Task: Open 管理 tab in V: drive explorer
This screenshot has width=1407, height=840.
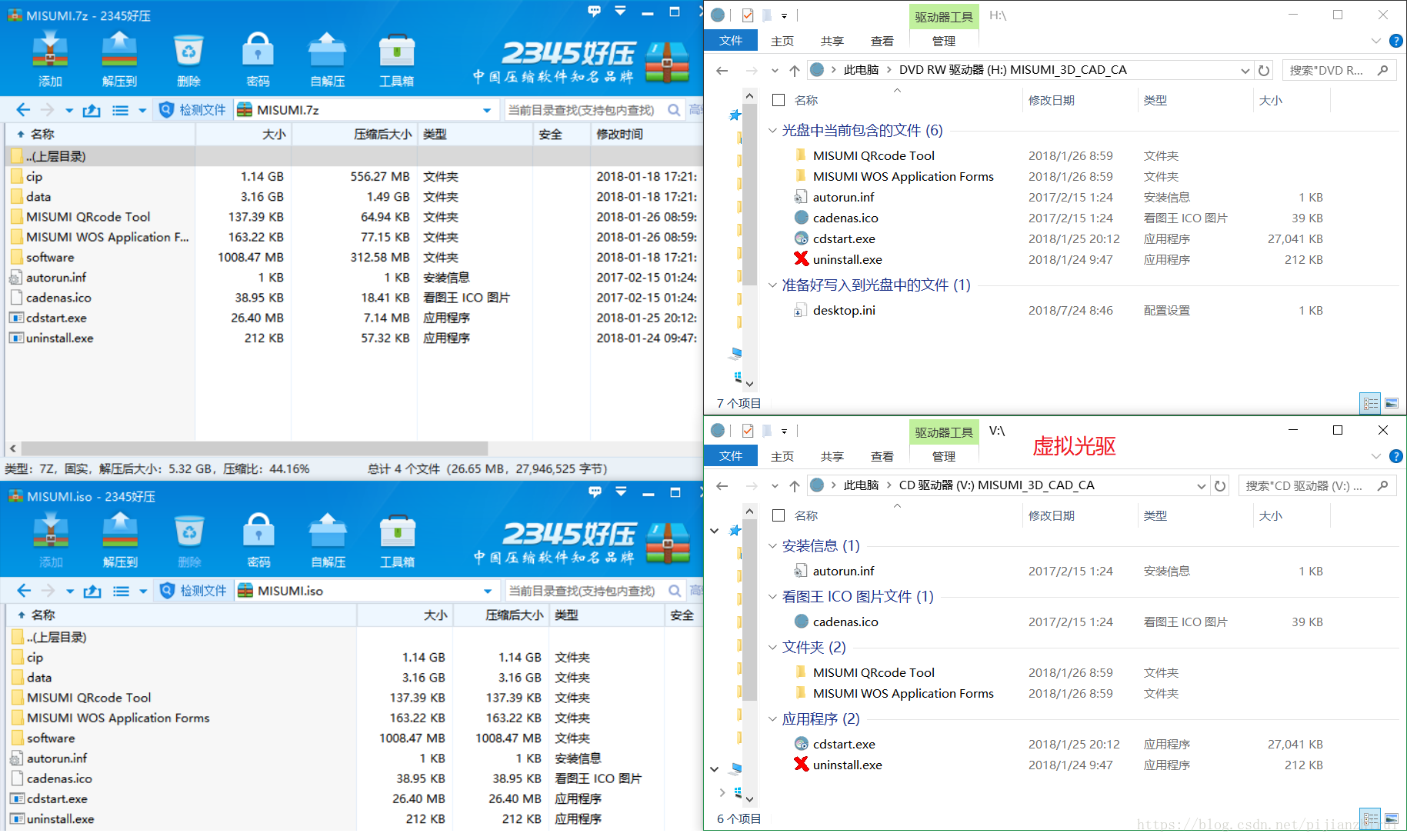Action: 944,456
